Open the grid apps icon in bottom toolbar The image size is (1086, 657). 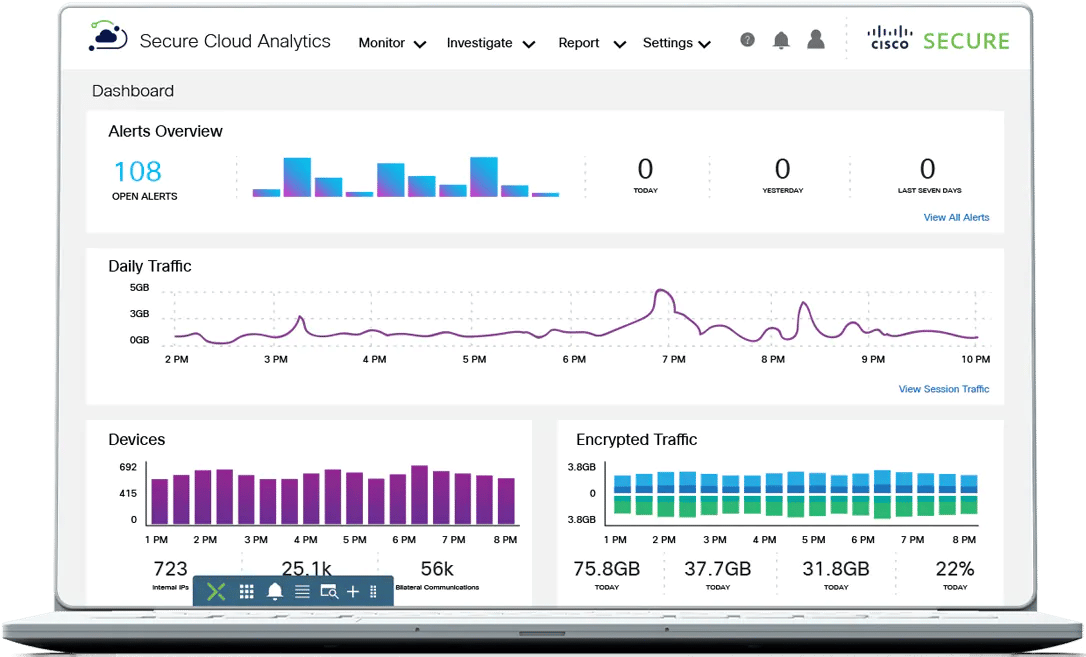tap(246, 591)
